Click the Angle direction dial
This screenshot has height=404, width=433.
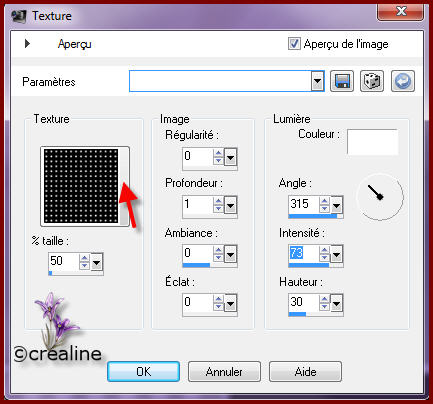click(380, 197)
